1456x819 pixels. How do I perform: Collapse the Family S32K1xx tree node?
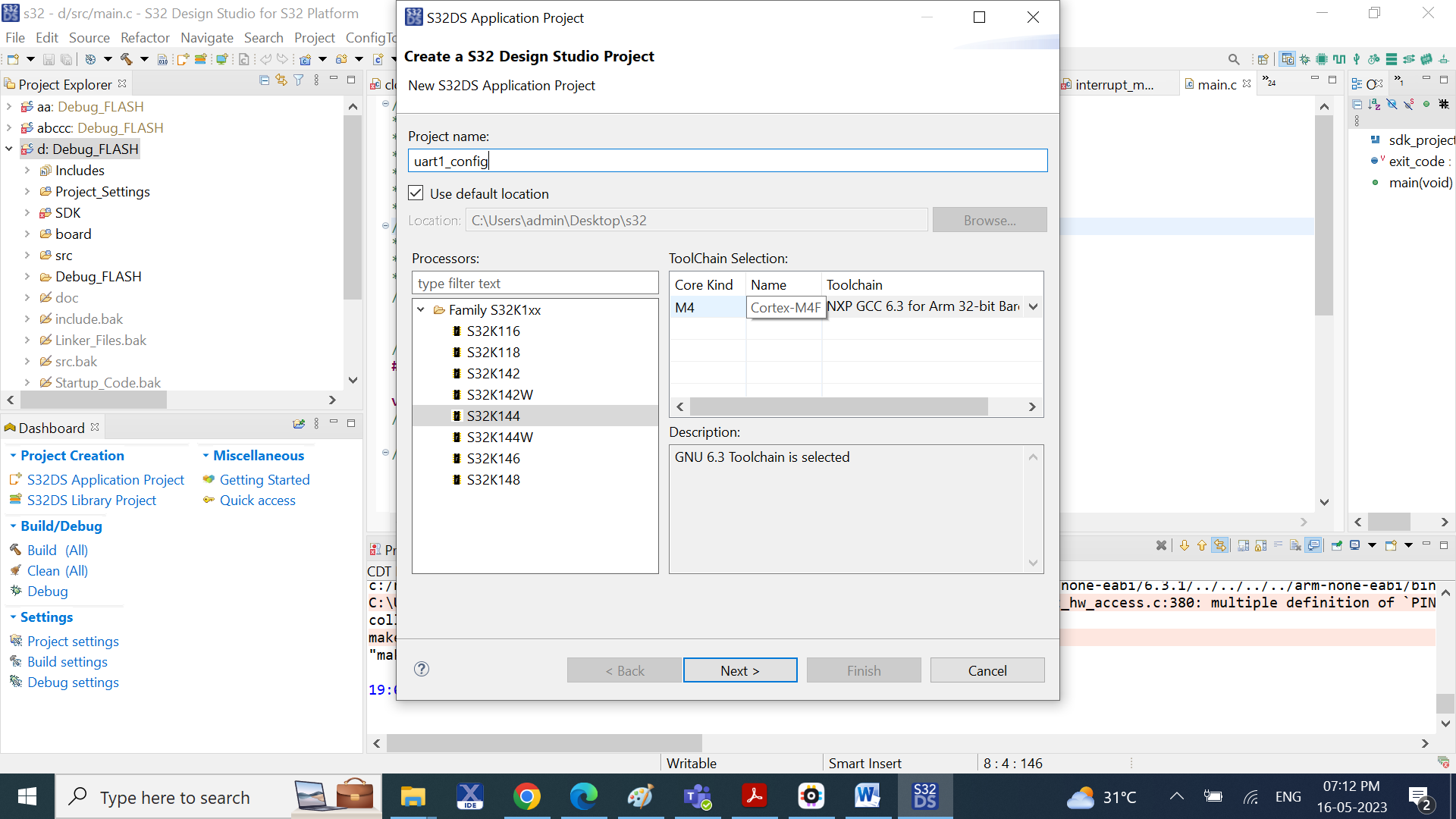(x=421, y=310)
